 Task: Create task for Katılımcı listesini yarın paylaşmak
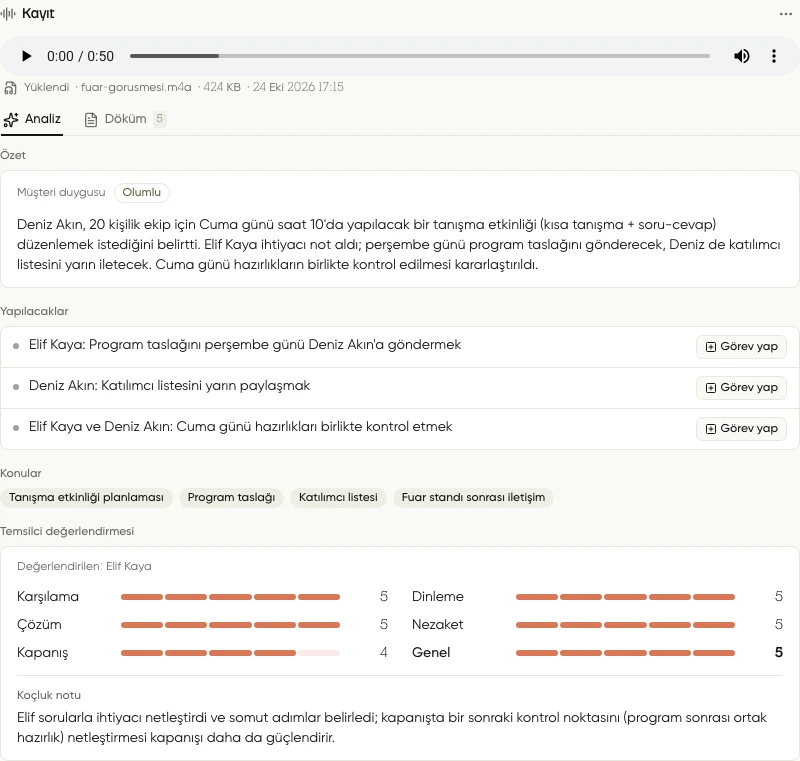coord(741,388)
